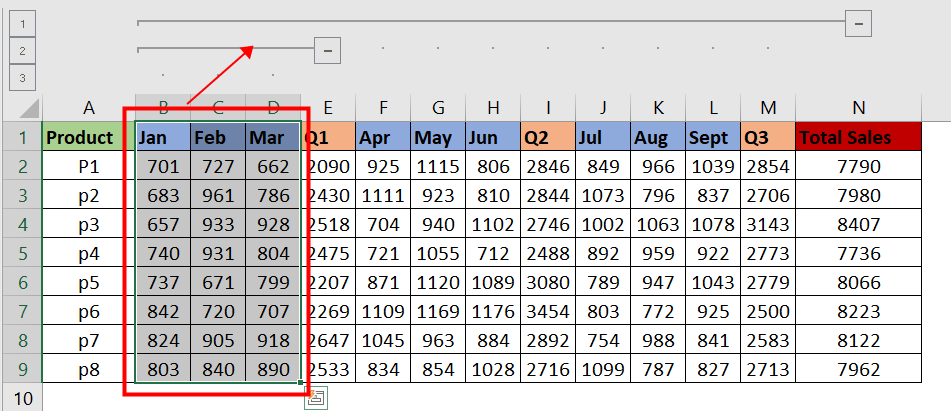Select row 10 header
951x411 pixels.
21,399
